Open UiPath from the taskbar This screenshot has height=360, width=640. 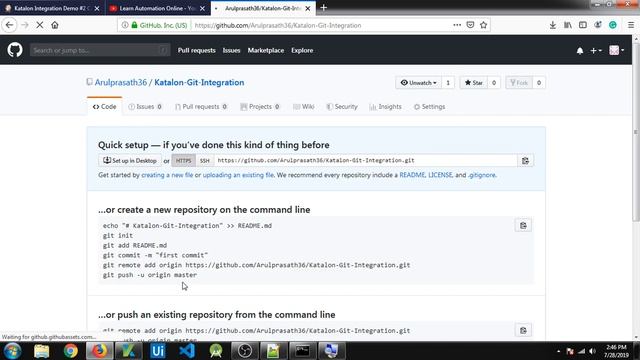point(158,351)
